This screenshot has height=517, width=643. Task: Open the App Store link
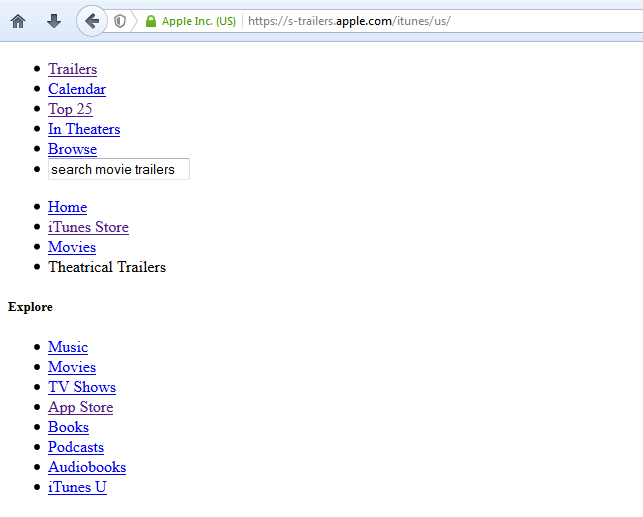(80, 408)
